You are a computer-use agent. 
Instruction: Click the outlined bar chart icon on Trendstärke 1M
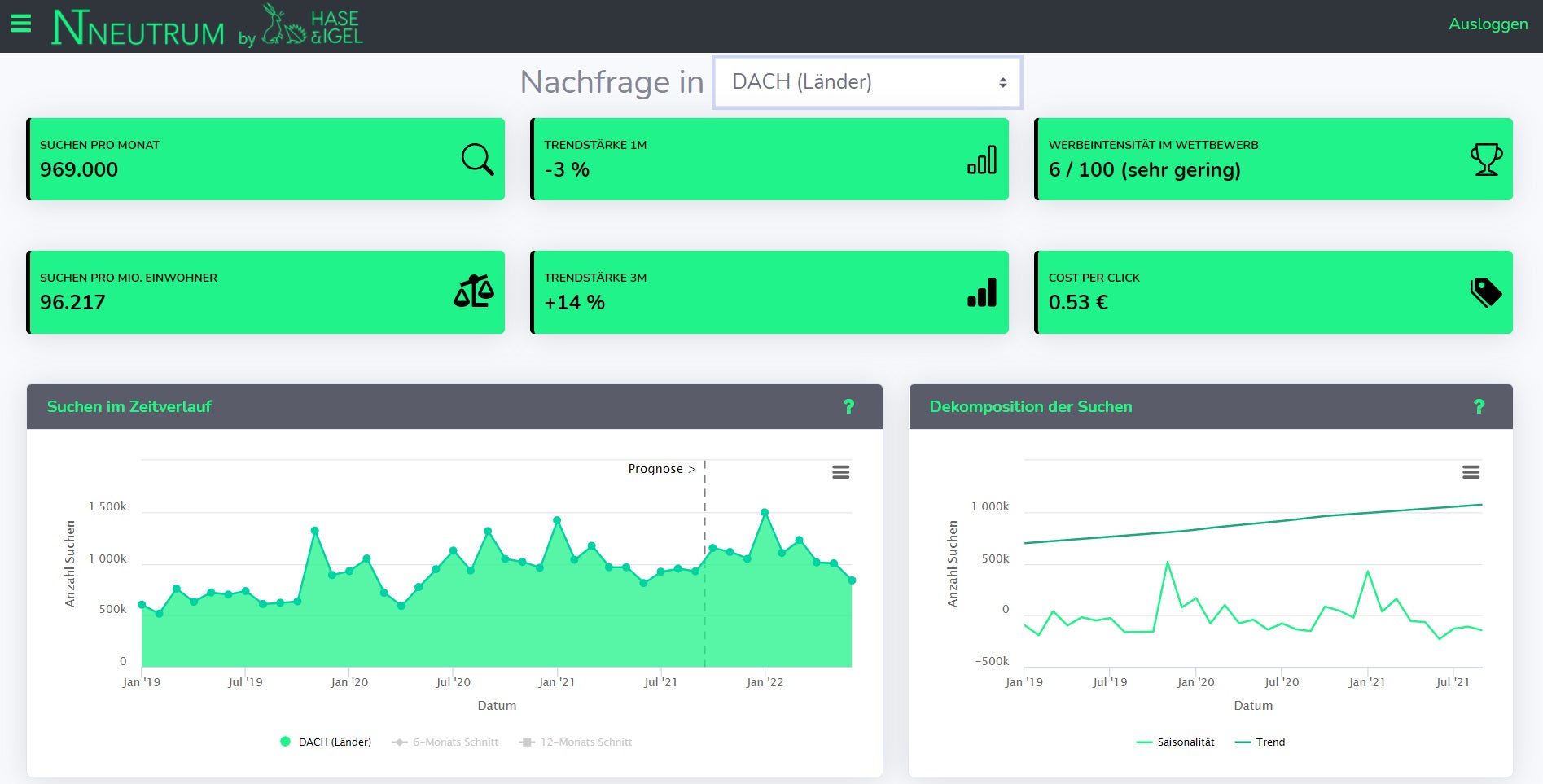tap(981, 160)
